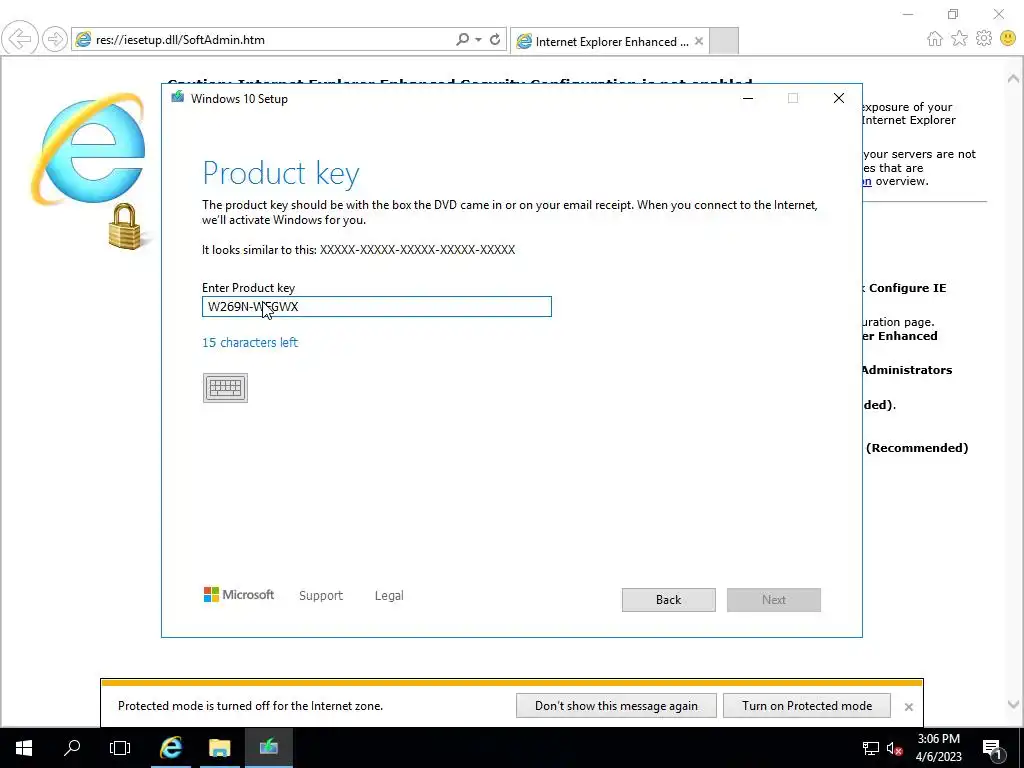
Task: Click the muted volume tray icon
Action: point(894,748)
